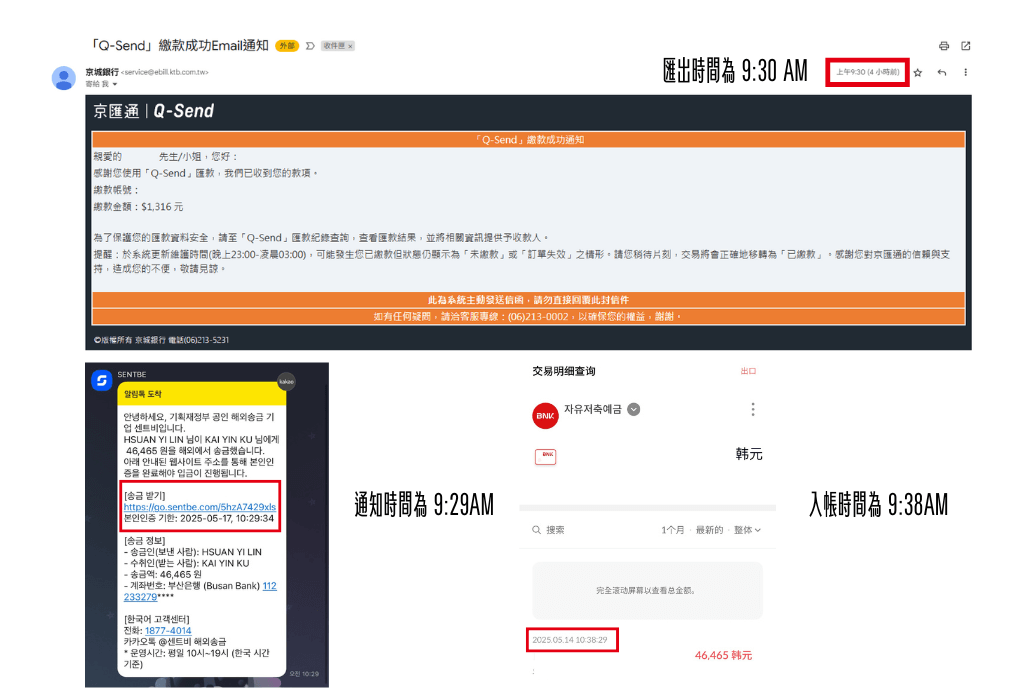
Task: Click the 搜索 search field
Action: click(555, 530)
